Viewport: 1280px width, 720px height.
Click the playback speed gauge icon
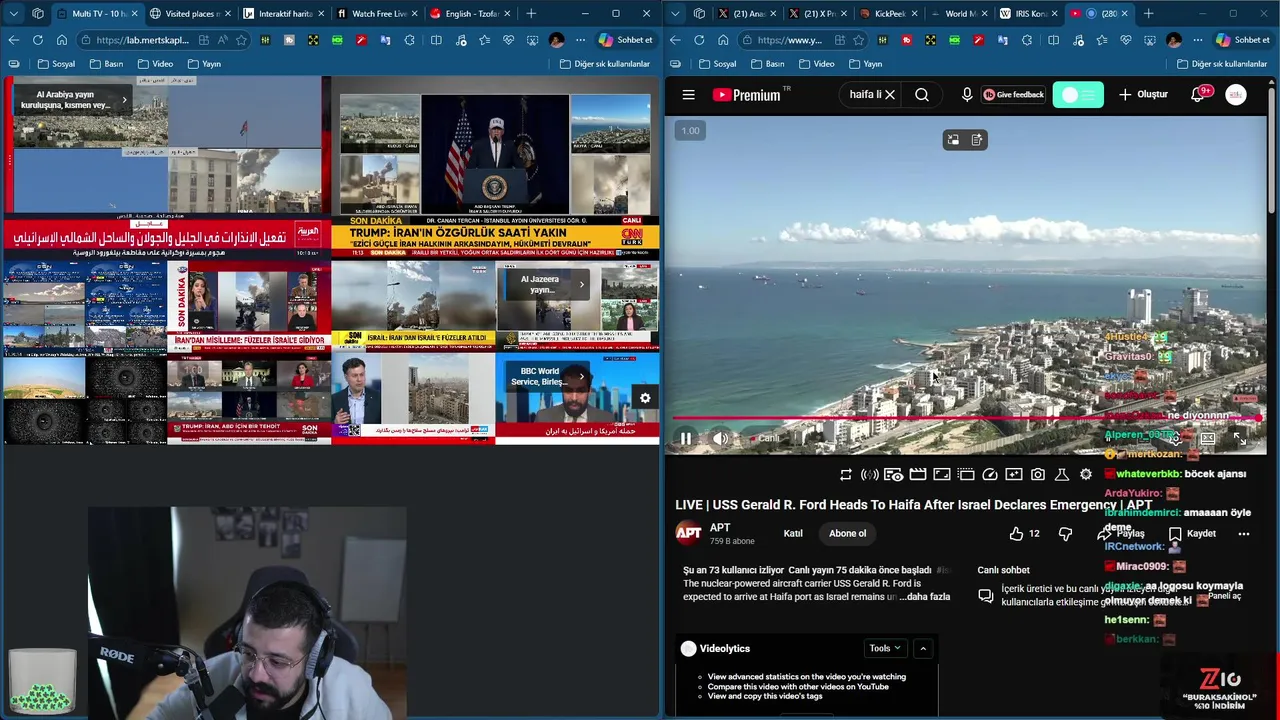990,475
